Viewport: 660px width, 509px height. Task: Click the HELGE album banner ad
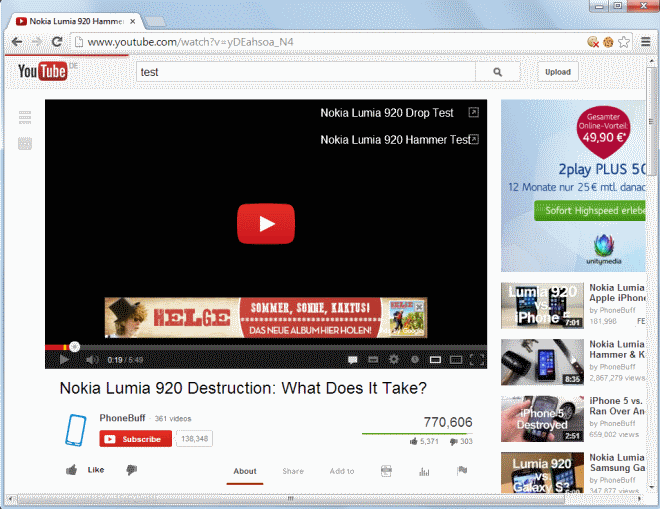point(266,317)
